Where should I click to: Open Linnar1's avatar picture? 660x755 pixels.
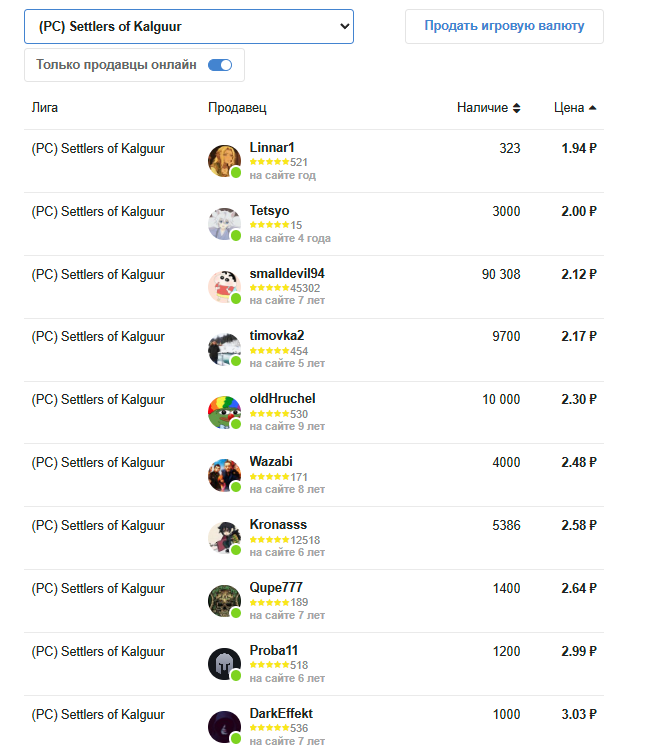pos(224,161)
